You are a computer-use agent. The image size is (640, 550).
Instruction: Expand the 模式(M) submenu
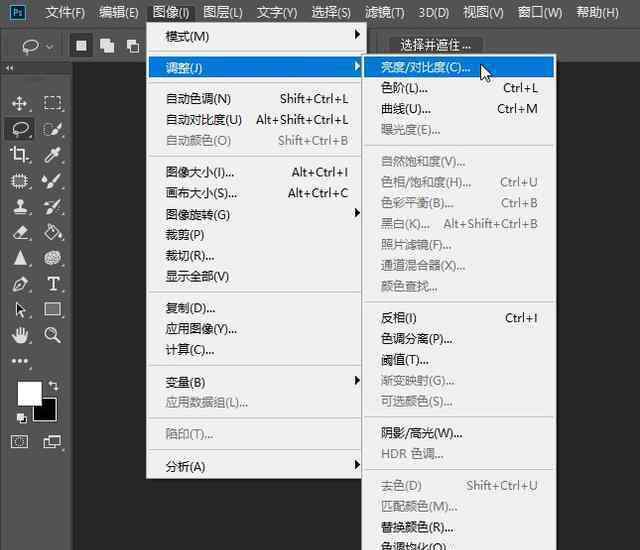click(256, 36)
